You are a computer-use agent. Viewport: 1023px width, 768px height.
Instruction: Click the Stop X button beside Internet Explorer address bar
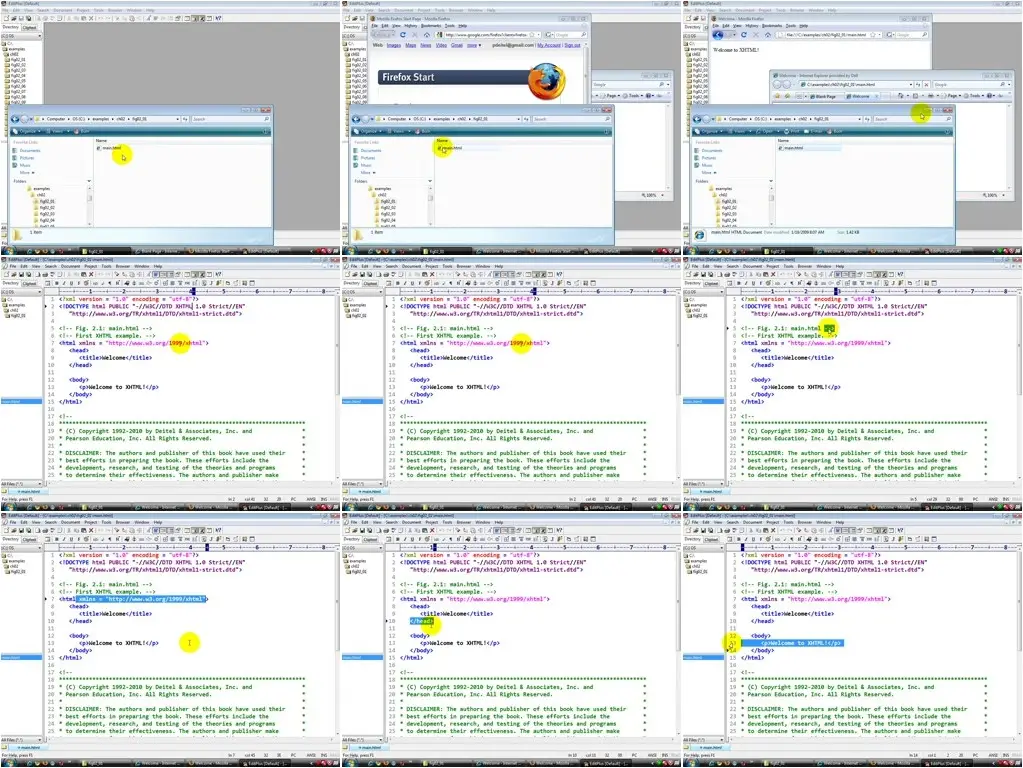[926, 85]
